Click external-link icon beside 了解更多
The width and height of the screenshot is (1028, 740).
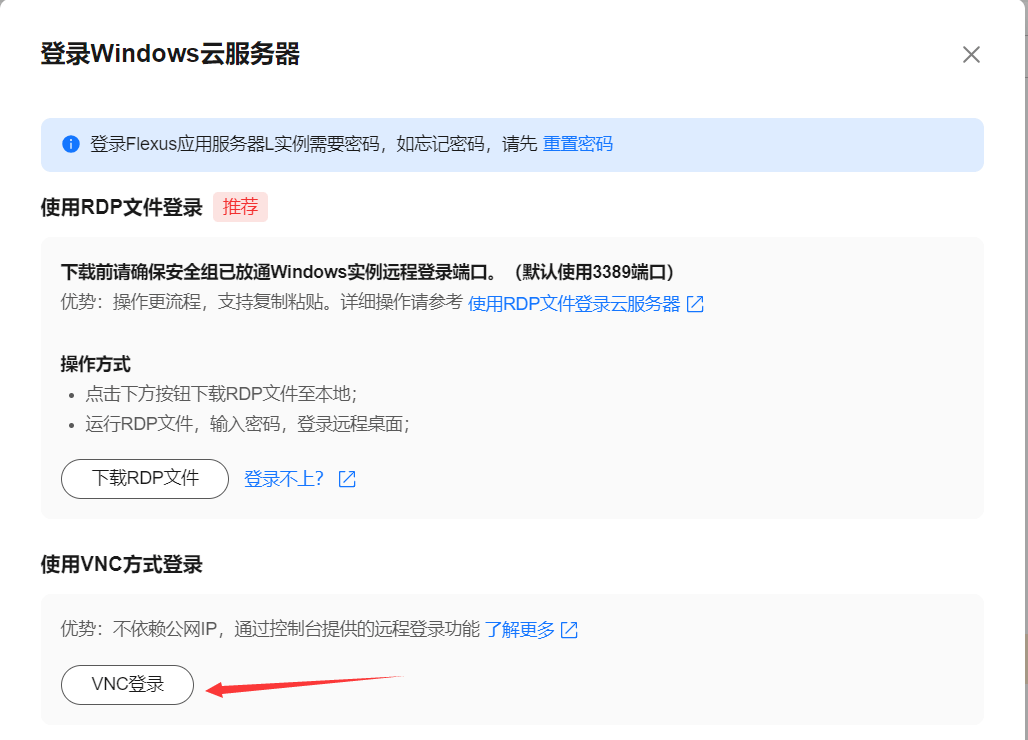coord(569,630)
